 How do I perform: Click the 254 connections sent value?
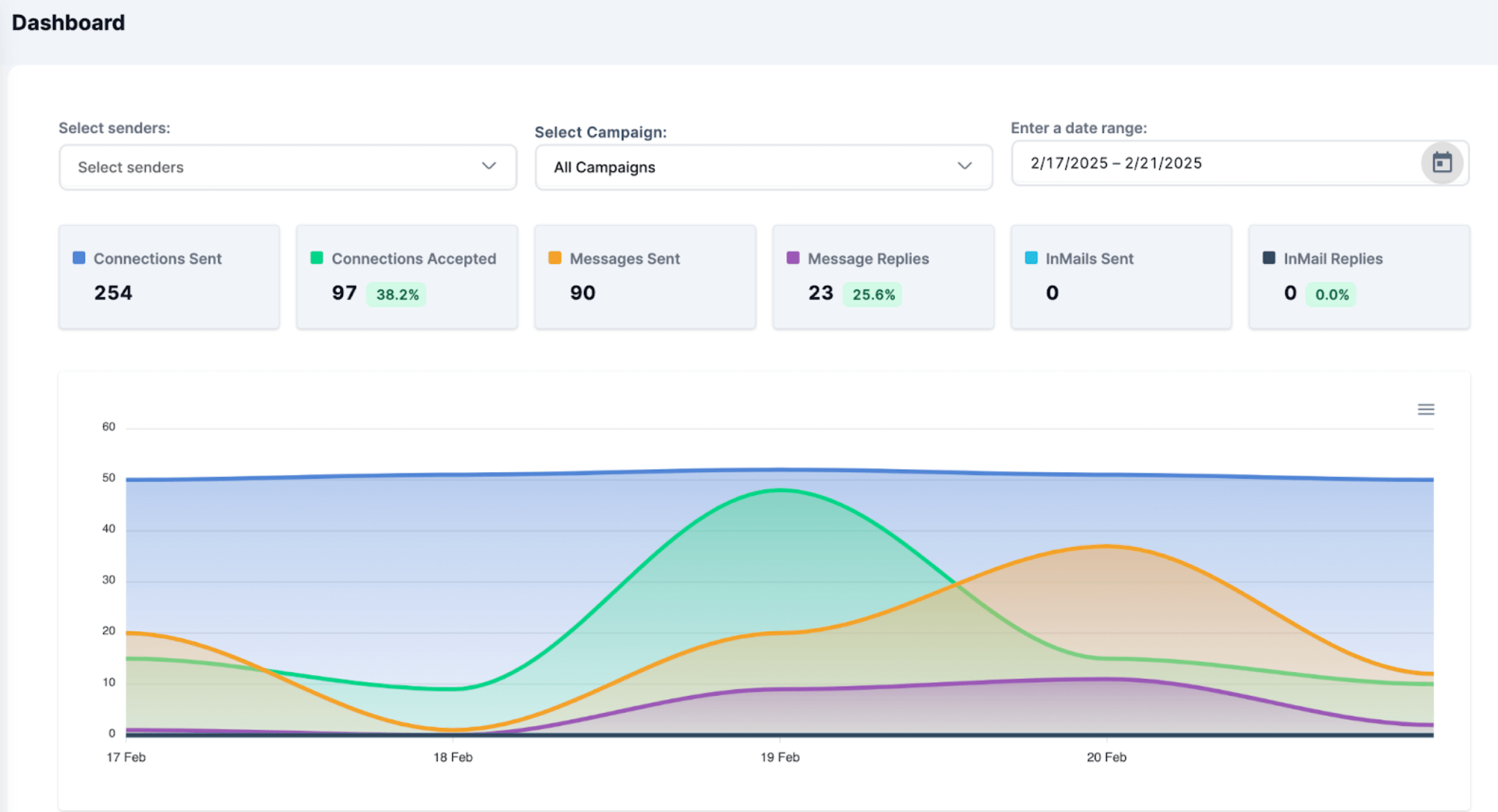pyautogui.click(x=113, y=293)
